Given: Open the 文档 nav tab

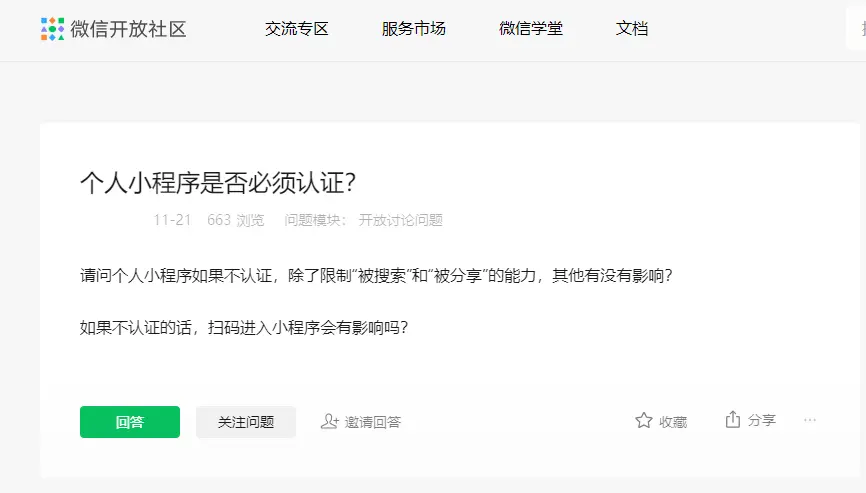Looking at the screenshot, I should [x=632, y=29].
